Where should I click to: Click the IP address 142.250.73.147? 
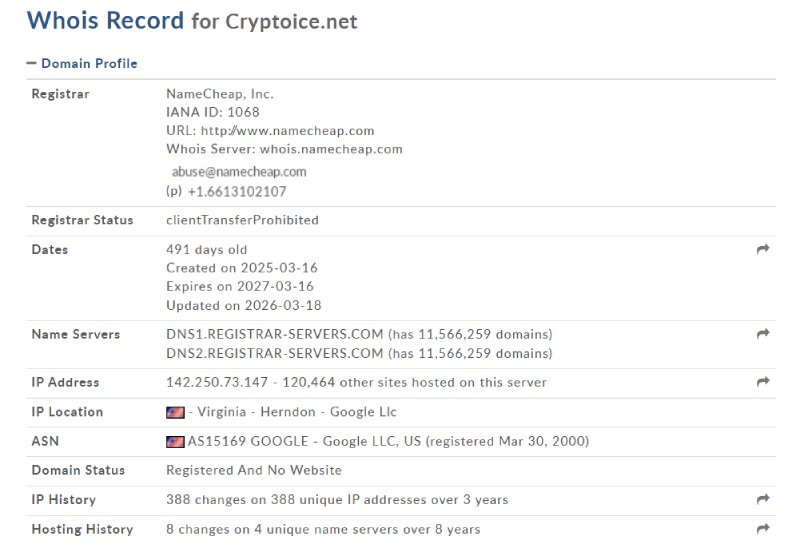(x=217, y=382)
